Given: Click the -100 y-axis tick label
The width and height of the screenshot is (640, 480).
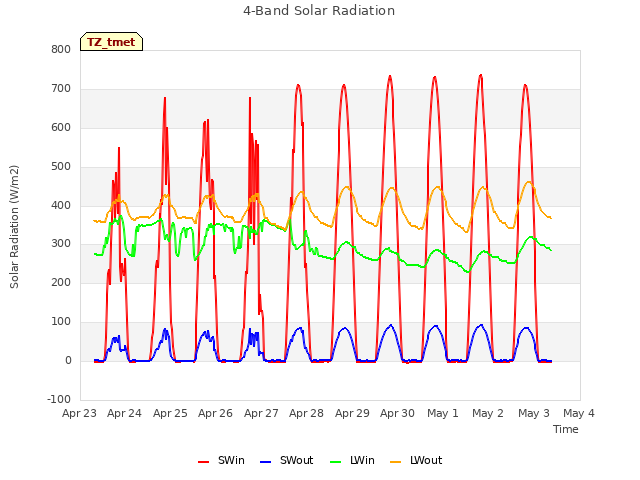Looking at the screenshot, I should 59,399.
